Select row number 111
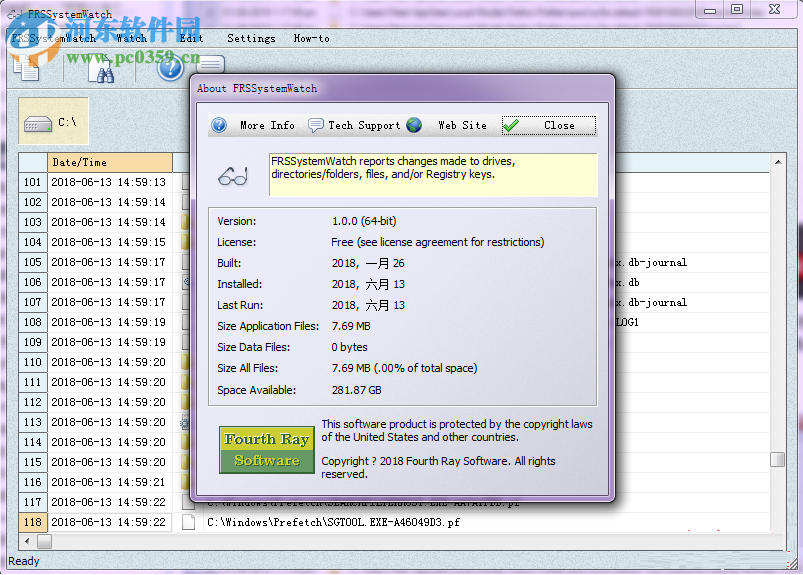Screen dimensions: 803x575 tap(33, 382)
